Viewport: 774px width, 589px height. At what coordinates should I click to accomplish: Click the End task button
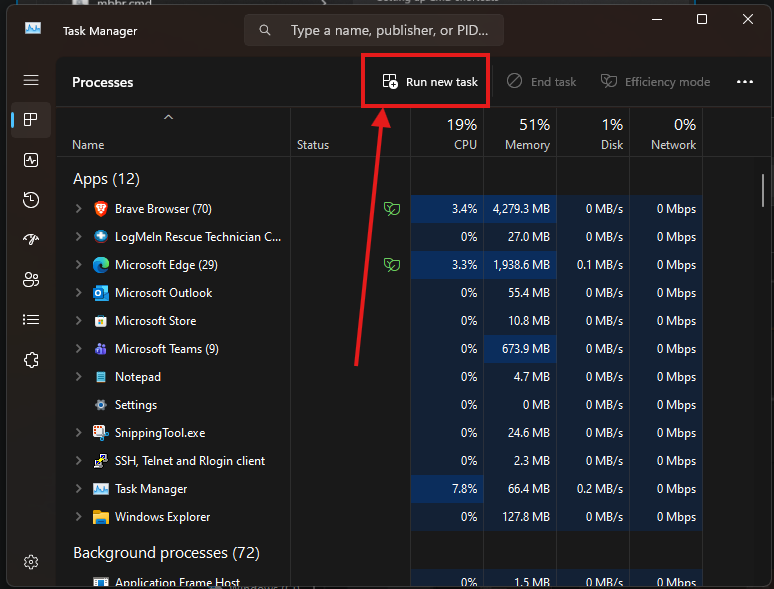click(x=542, y=81)
